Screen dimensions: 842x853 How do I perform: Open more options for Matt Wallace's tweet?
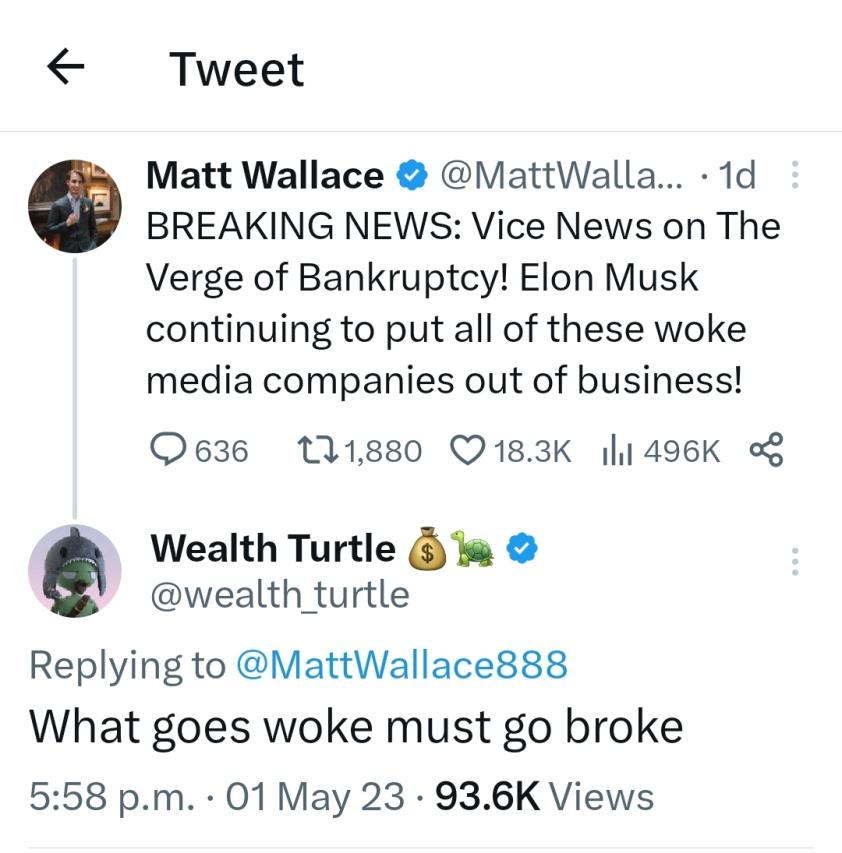click(795, 176)
